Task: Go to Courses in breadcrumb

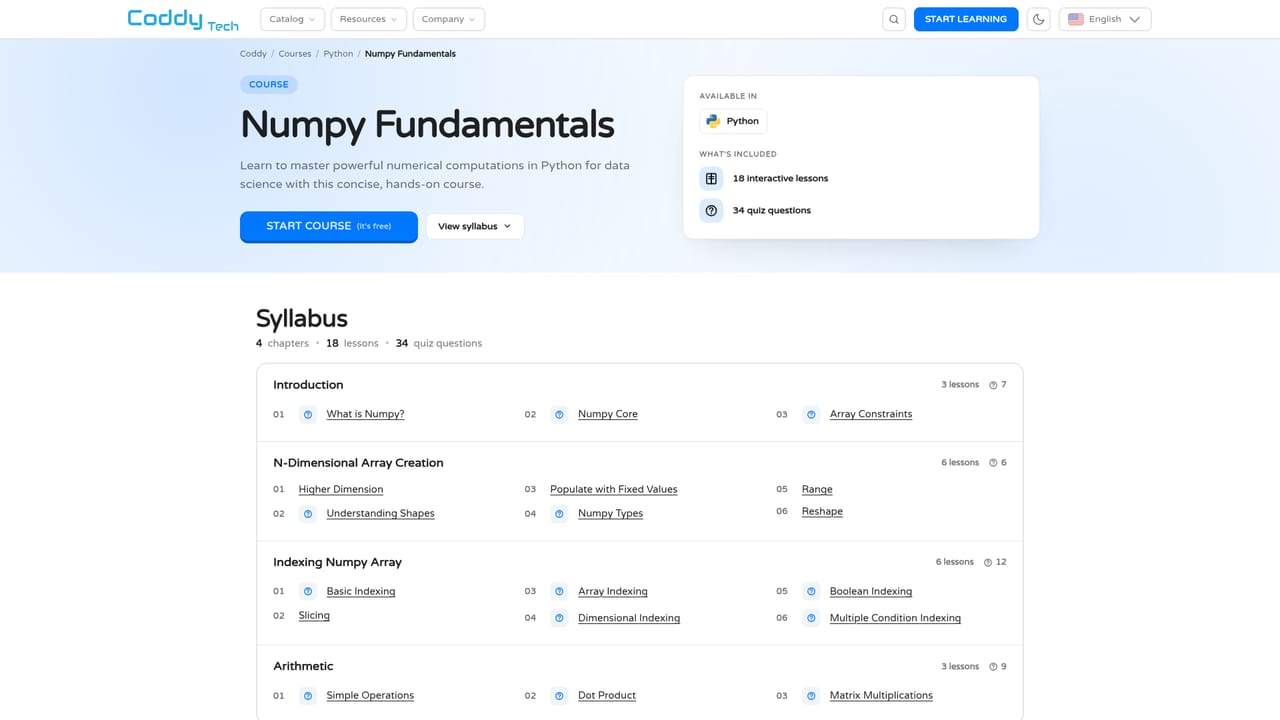Action: (295, 54)
